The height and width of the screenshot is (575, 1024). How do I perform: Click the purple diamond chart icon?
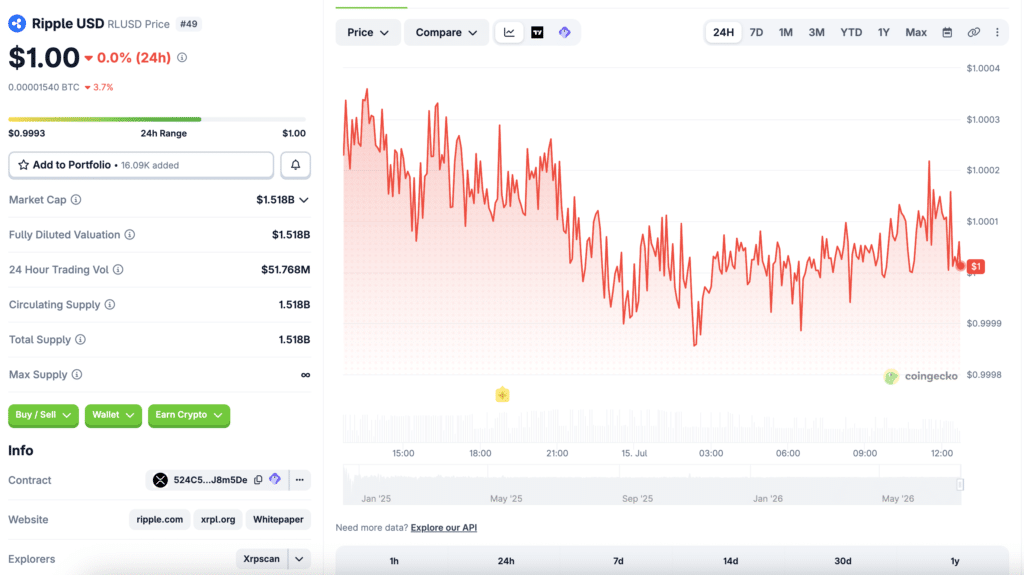[565, 32]
